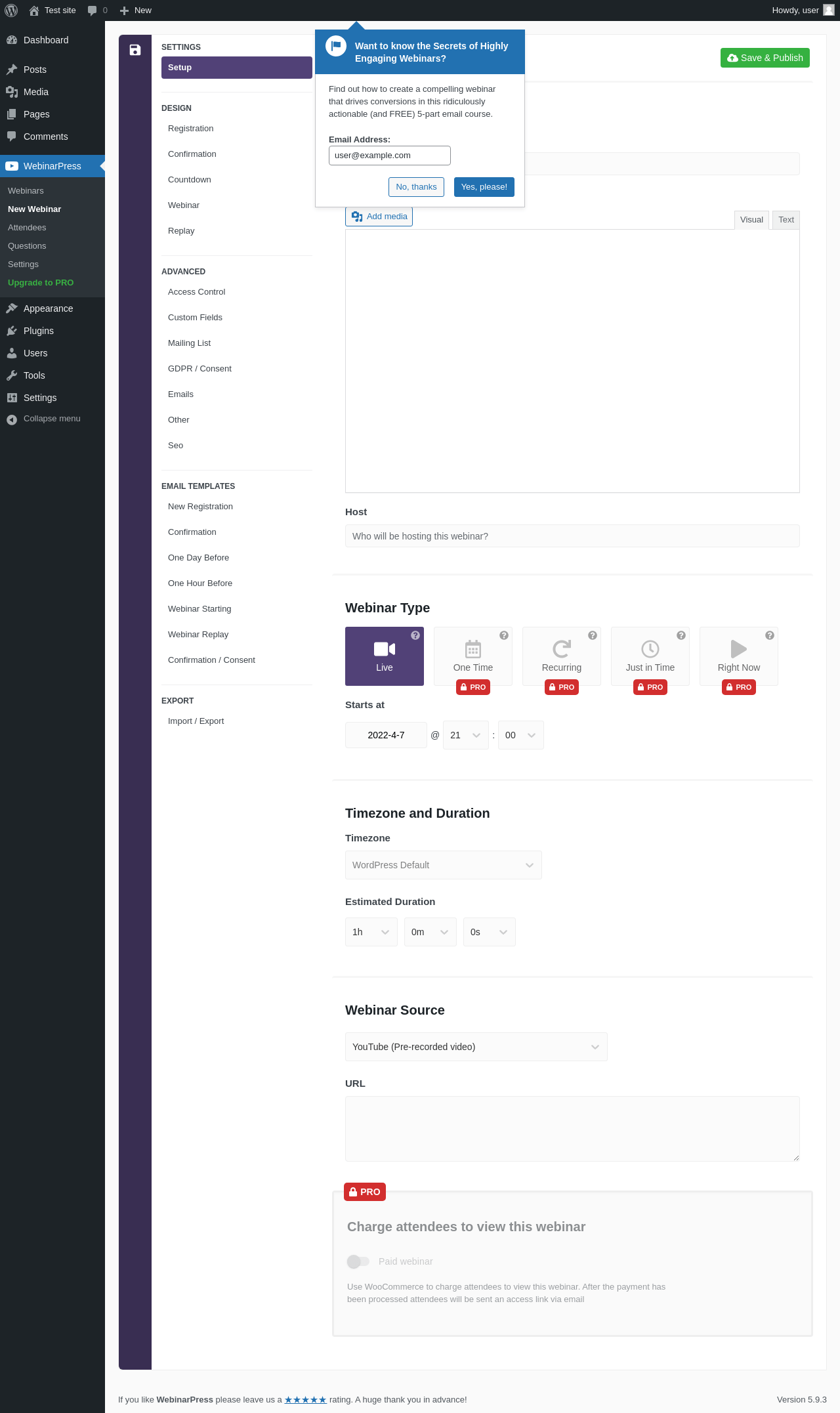Image resolution: width=840 pixels, height=1413 pixels.
Task: Click help icon on Recurring card
Action: [x=593, y=635]
